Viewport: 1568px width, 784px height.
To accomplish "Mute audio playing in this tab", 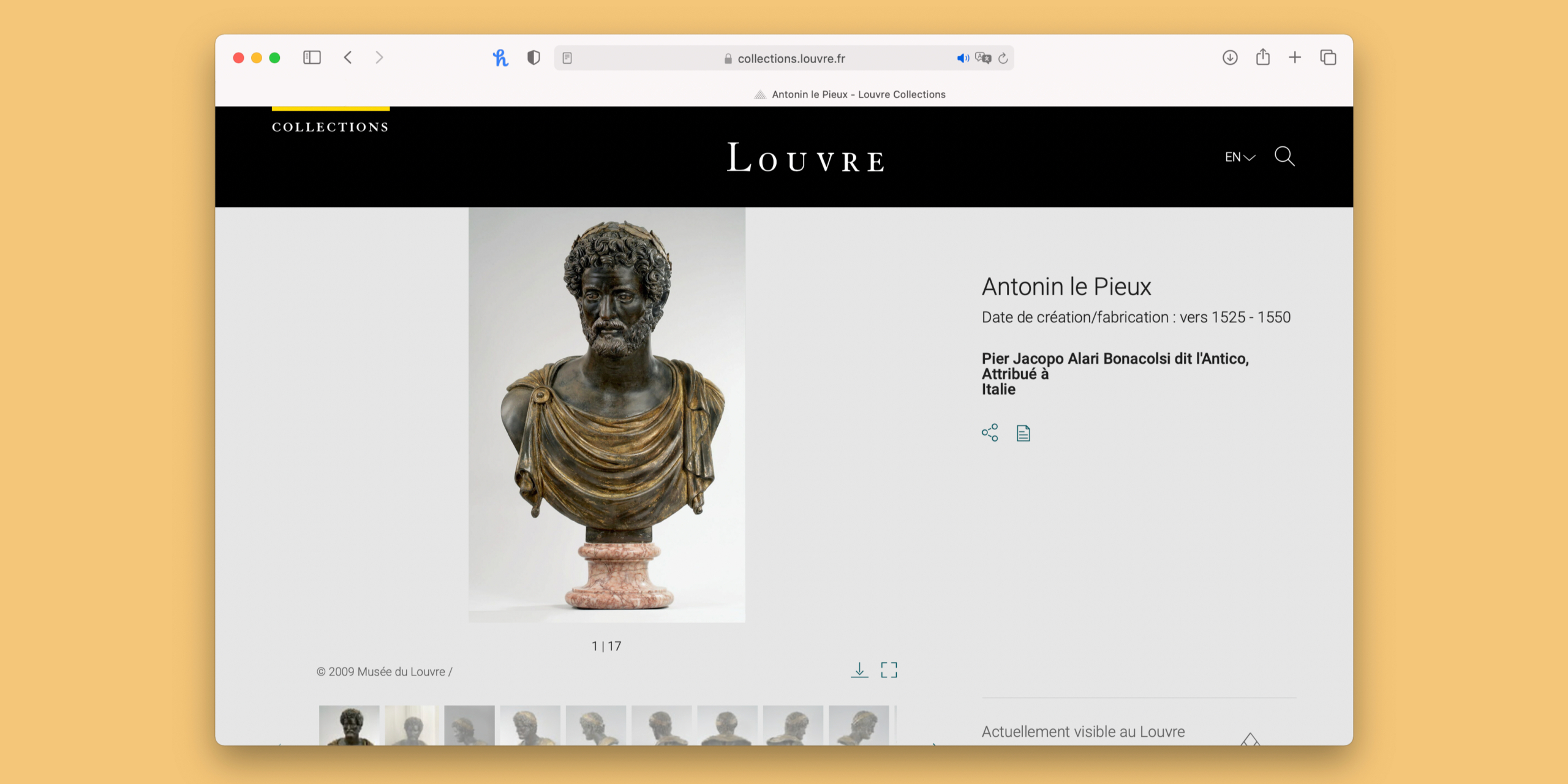I will [962, 58].
